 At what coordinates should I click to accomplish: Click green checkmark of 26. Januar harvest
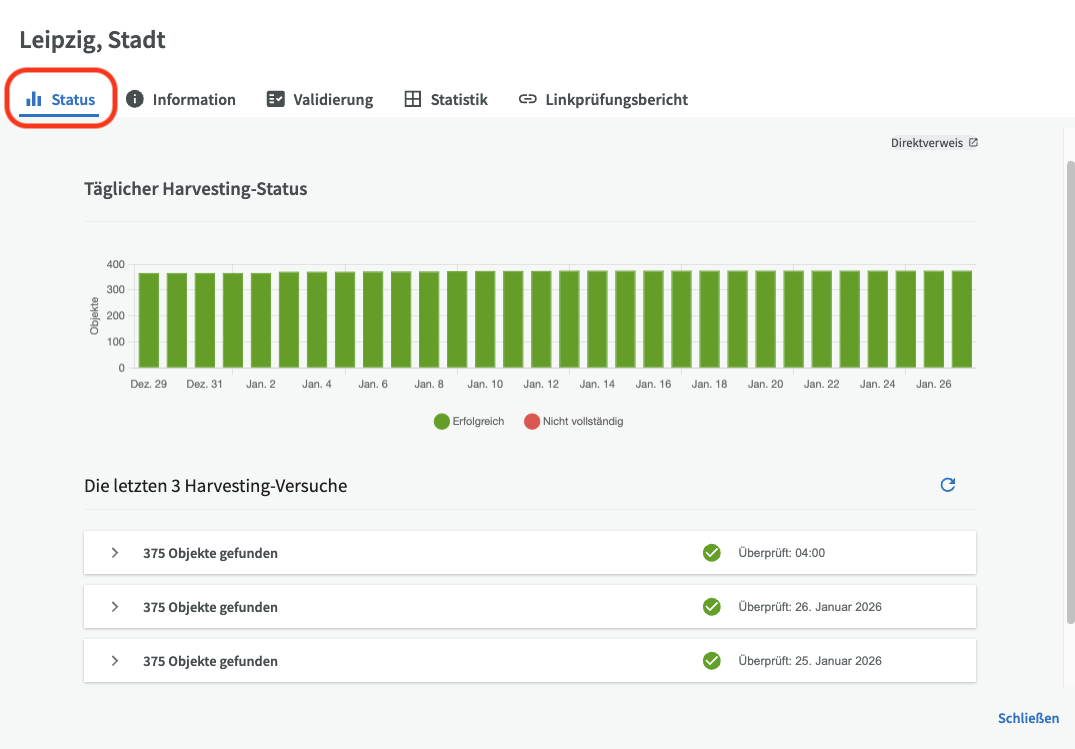(x=712, y=607)
